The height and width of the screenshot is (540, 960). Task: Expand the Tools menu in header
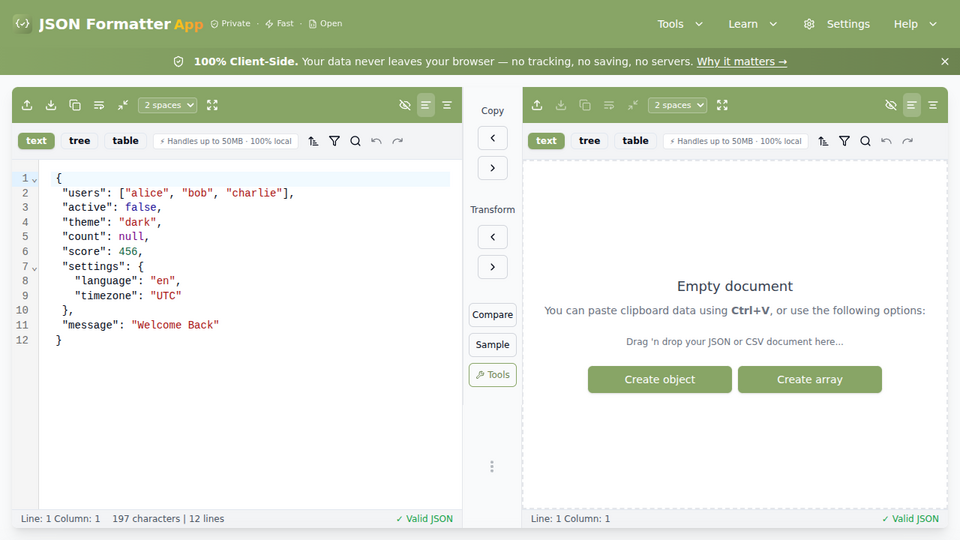point(680,24)
